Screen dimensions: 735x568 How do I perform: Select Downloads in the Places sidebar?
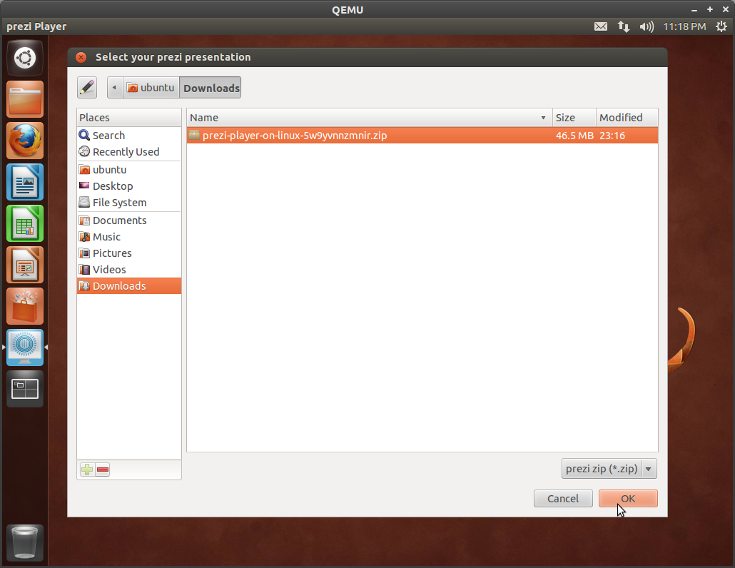[129, 286]
